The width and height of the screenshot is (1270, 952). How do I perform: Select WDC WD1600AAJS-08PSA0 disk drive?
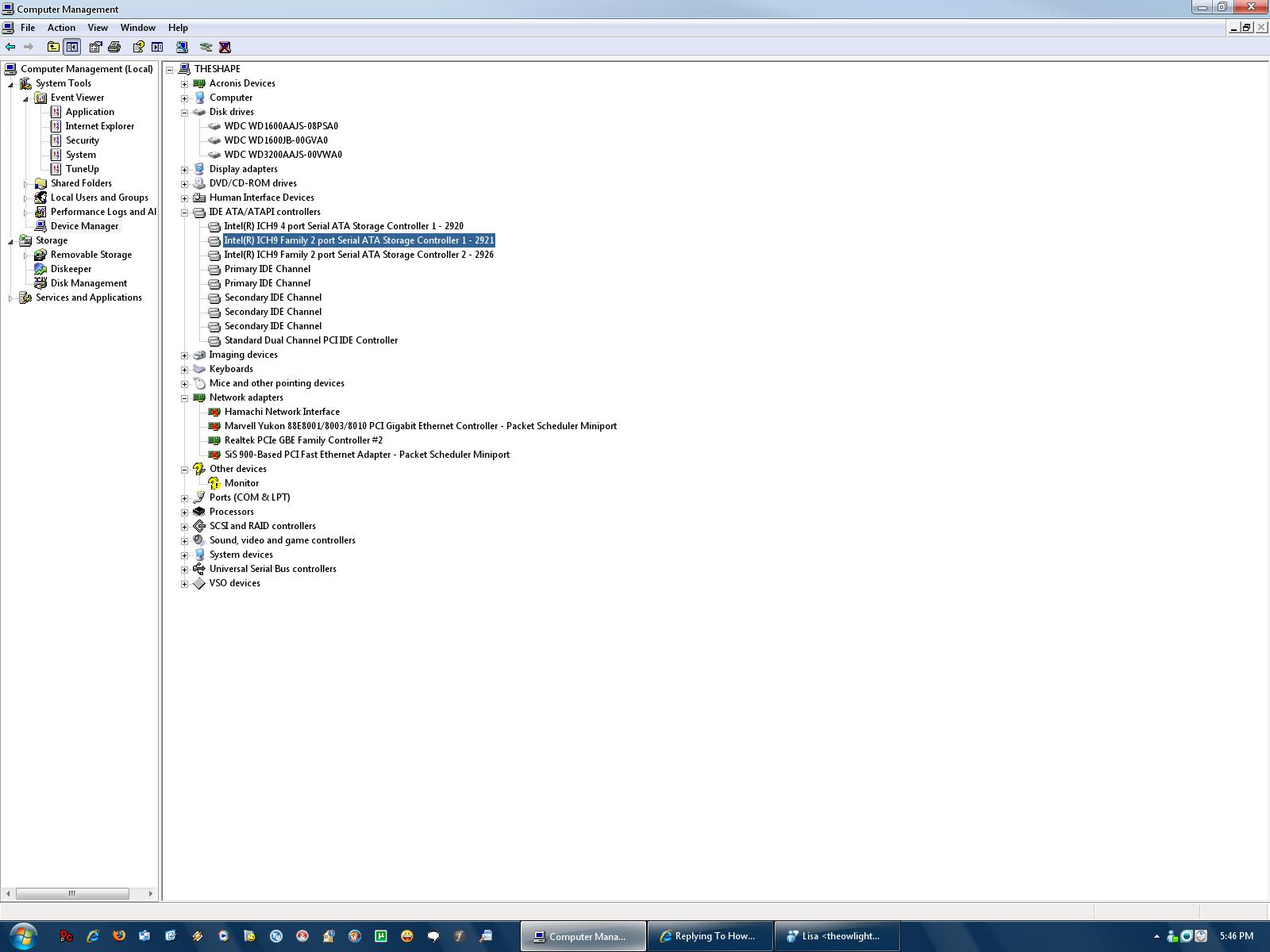281,126
